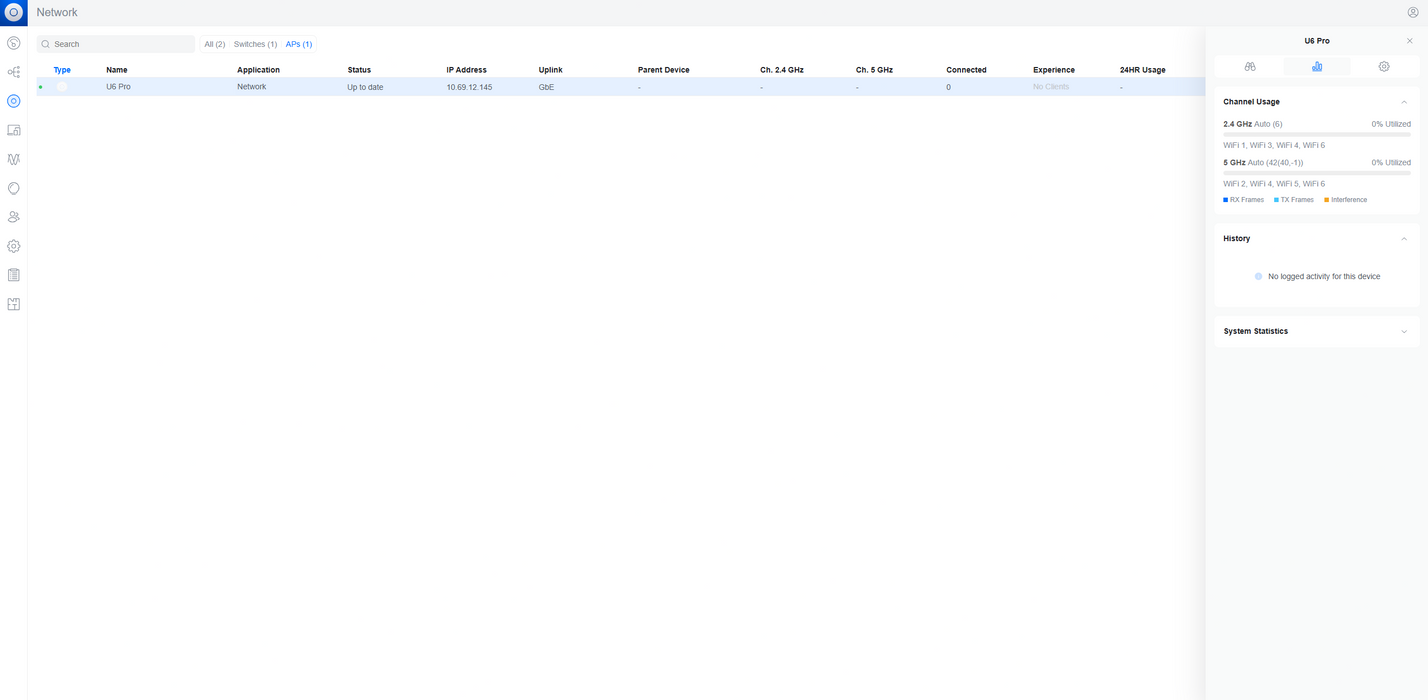Viewport: 1428px width, 700px height.
Task: Click the IP address 10.69.12.145
Action: pyautogui.click(x=469, y=87)
